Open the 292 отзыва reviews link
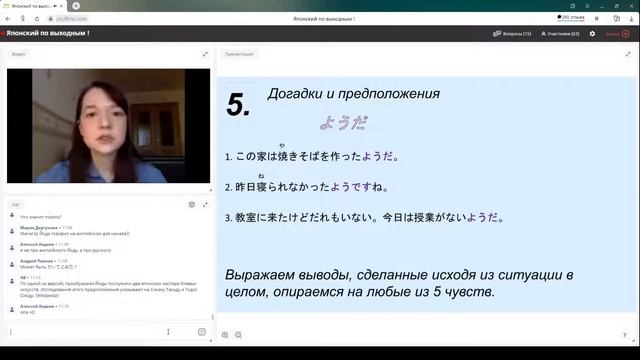This screenshot has height=360, width=640. click(x=571, y=18)
